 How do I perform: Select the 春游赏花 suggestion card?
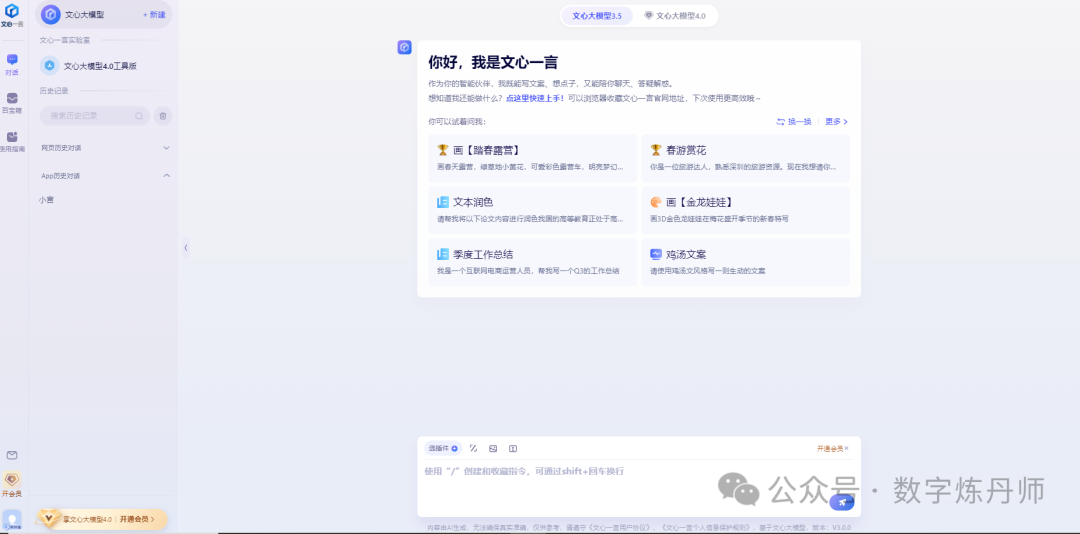[x=745, y=158]
